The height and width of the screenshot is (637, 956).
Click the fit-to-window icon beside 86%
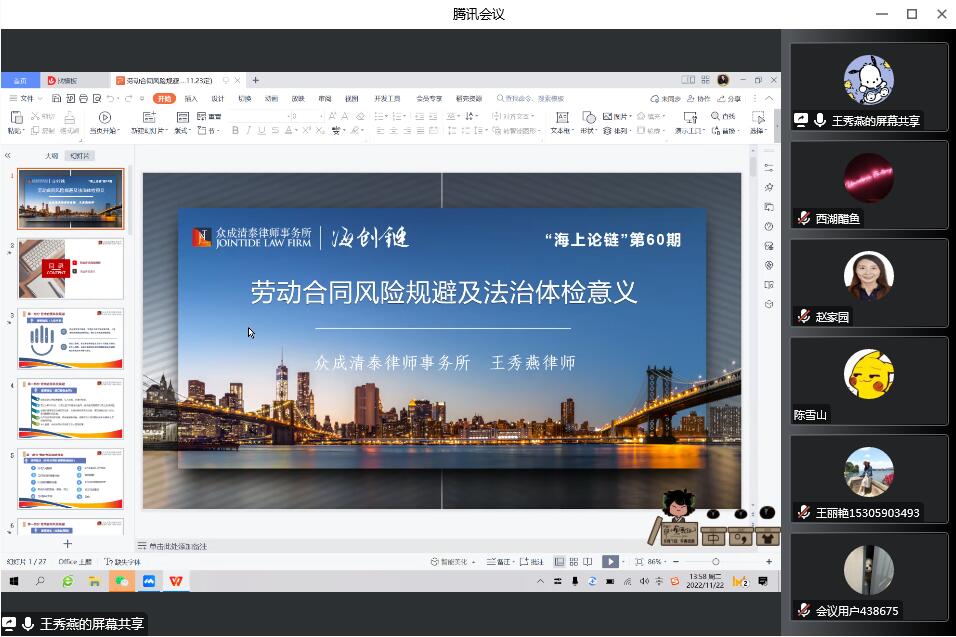[639, 561]
